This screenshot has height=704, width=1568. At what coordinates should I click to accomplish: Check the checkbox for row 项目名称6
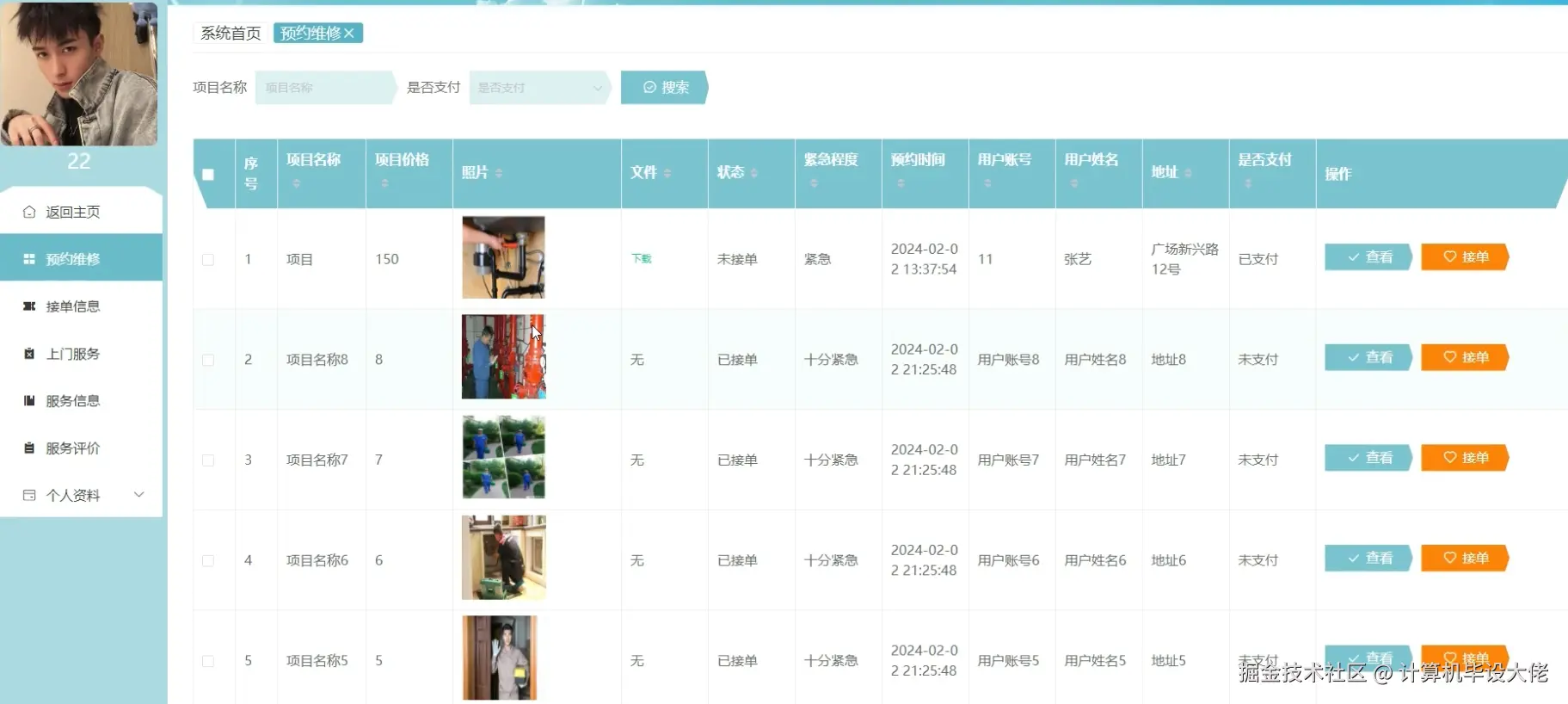click(208, 560)
